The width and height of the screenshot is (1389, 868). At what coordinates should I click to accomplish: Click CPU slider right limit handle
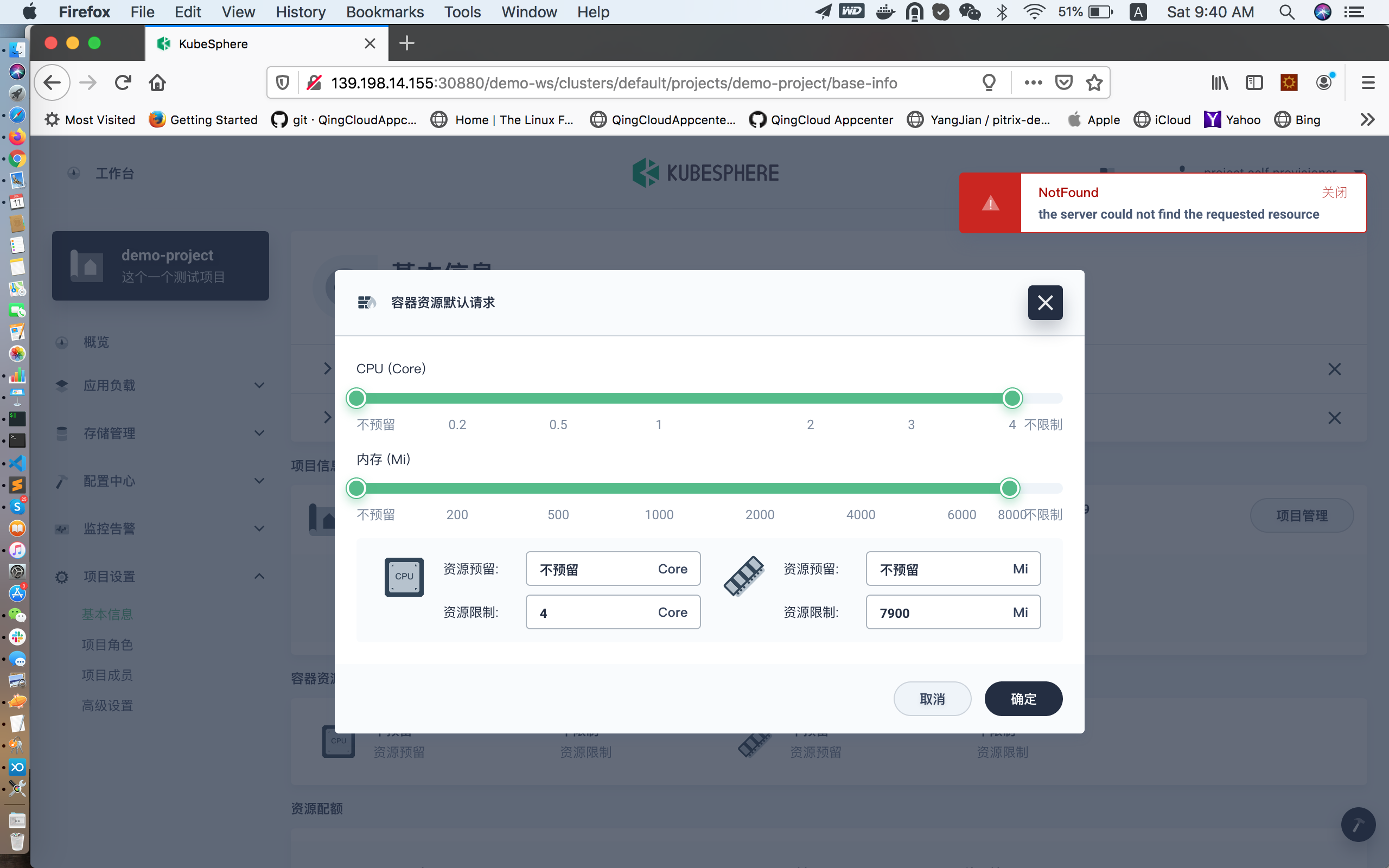coord(1012,398)
